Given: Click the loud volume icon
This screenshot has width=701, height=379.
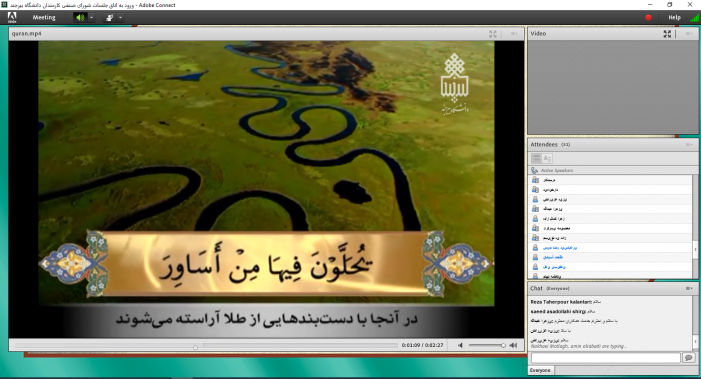Looking at the screenshot, I should (513, 345).
